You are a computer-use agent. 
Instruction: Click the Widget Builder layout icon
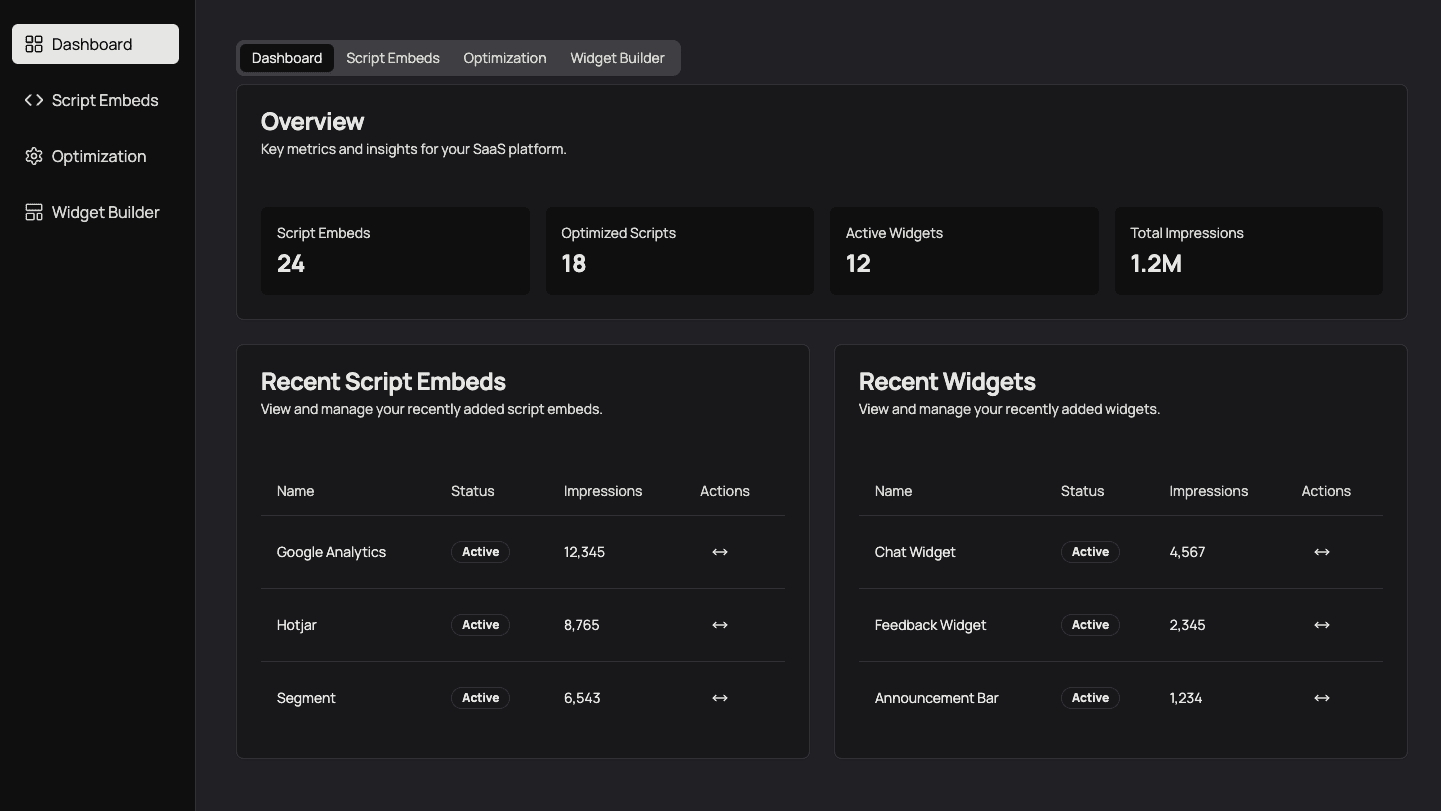(x=34, y=212)
